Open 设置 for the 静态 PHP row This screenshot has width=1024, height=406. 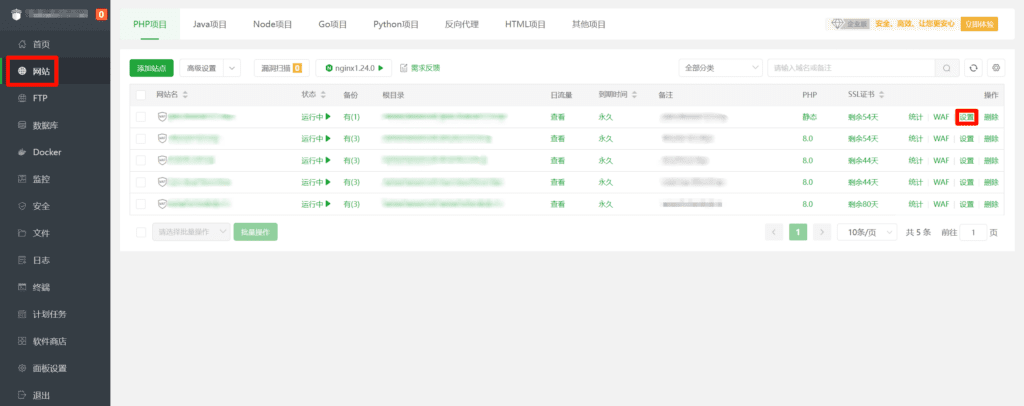pos(967,117)
